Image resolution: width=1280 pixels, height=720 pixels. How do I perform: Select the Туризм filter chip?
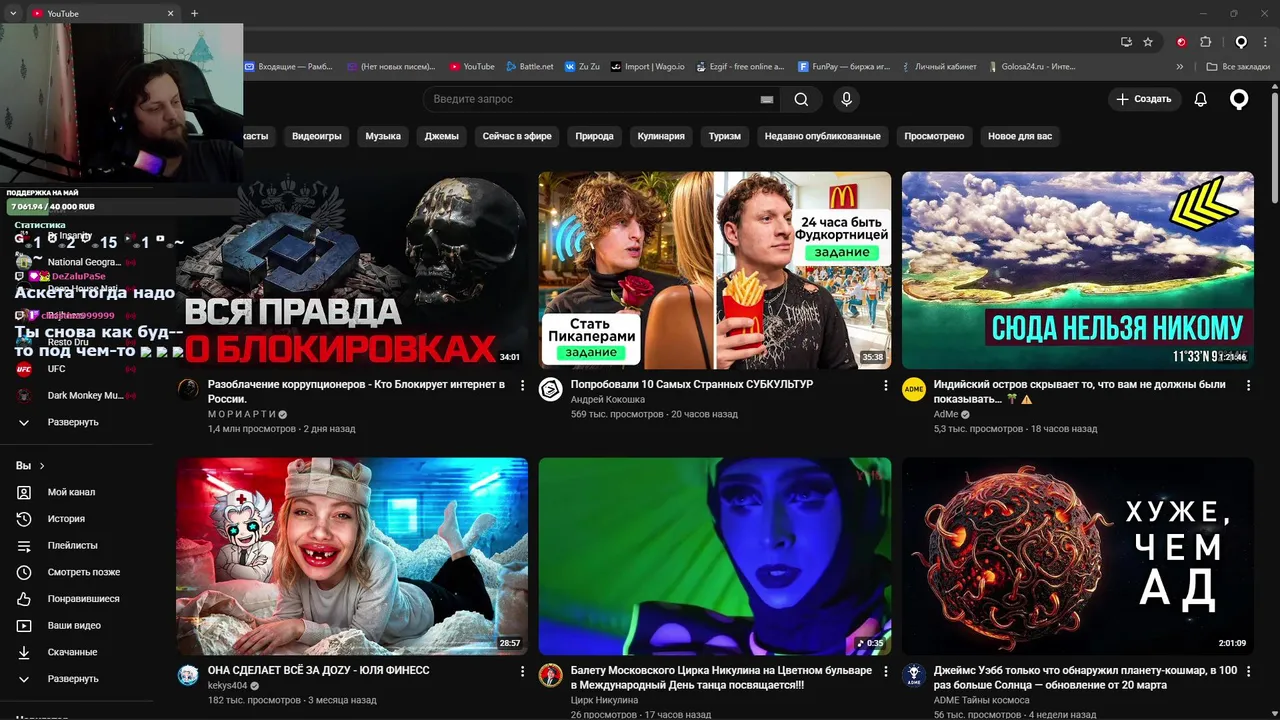(x=725, y=136)
